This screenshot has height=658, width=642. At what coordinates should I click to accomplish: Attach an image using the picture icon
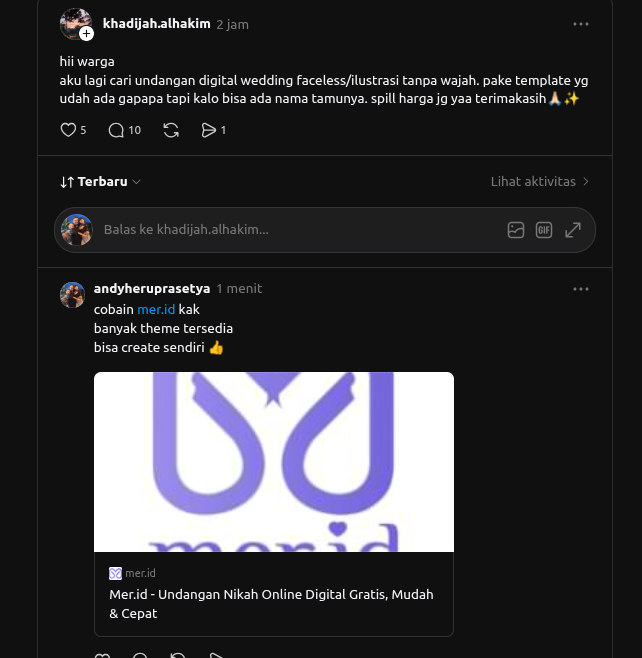(x=516, y=230)
